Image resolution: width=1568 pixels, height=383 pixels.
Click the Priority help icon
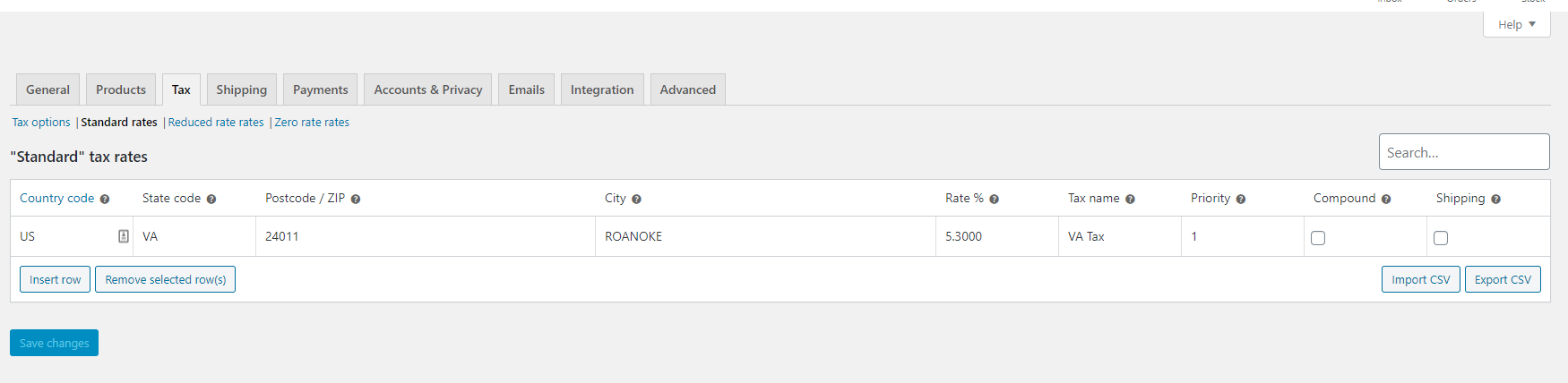coord(1241,200)
